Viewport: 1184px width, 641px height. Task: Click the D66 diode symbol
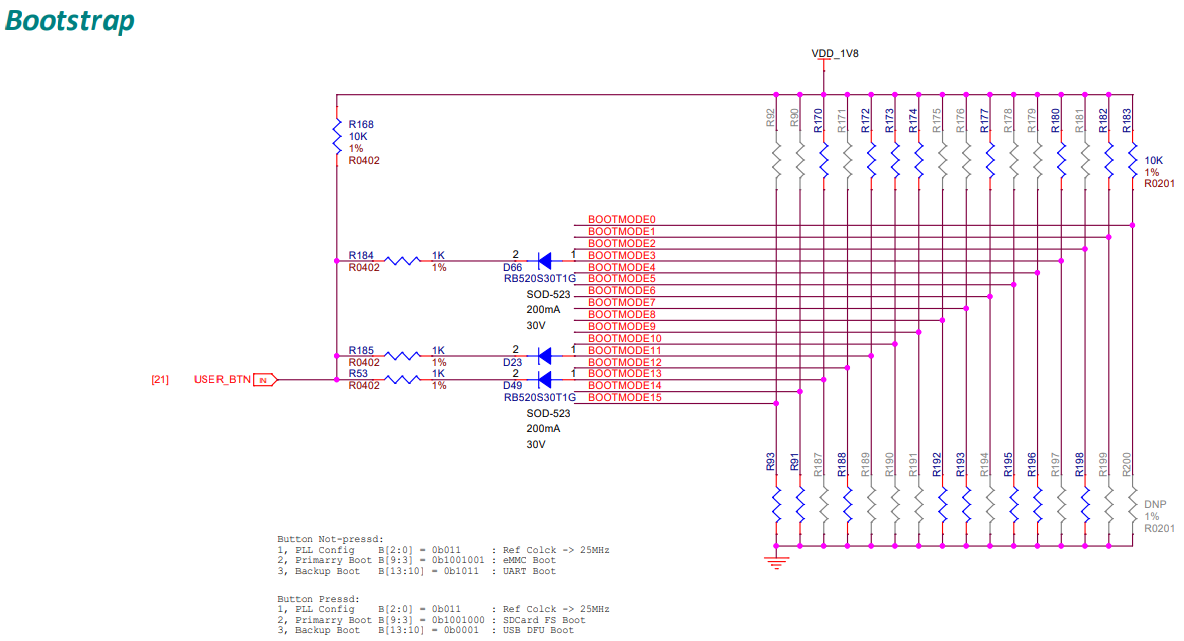[x=544, y=261]
